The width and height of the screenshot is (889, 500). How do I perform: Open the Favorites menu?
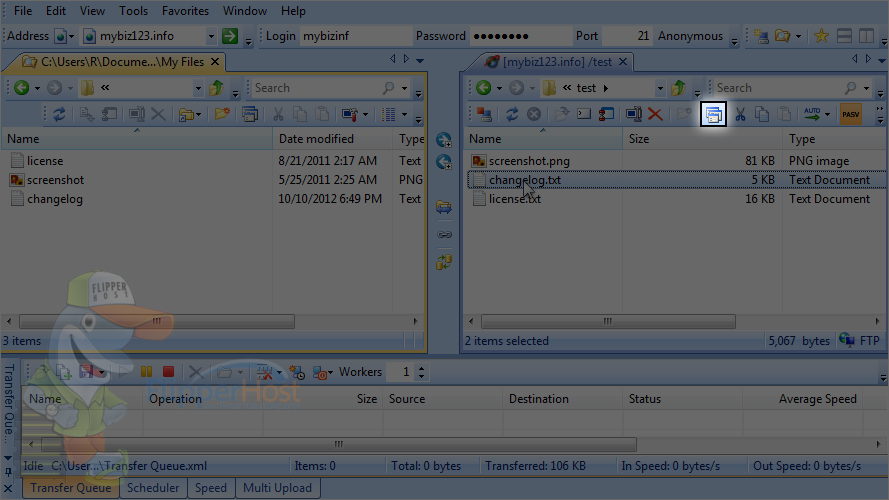tap(185, 11)
